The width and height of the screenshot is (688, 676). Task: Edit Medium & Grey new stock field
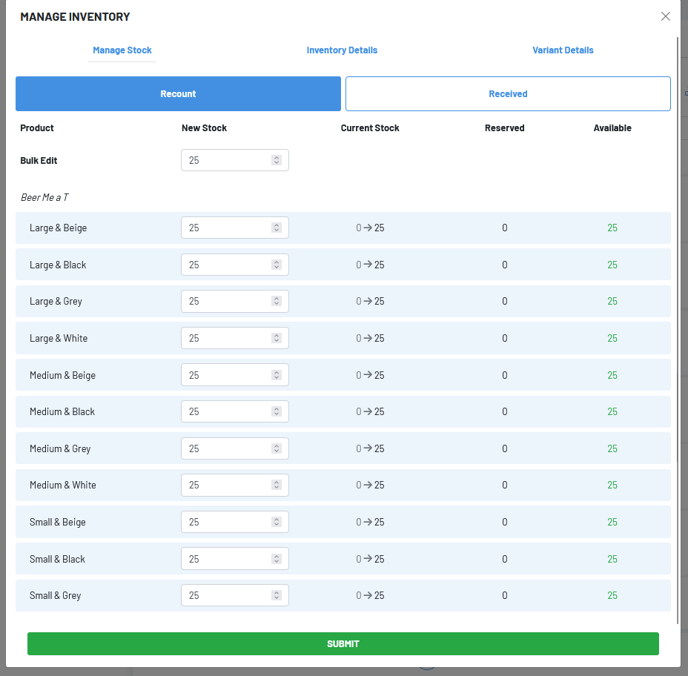[x=235, y=448]
